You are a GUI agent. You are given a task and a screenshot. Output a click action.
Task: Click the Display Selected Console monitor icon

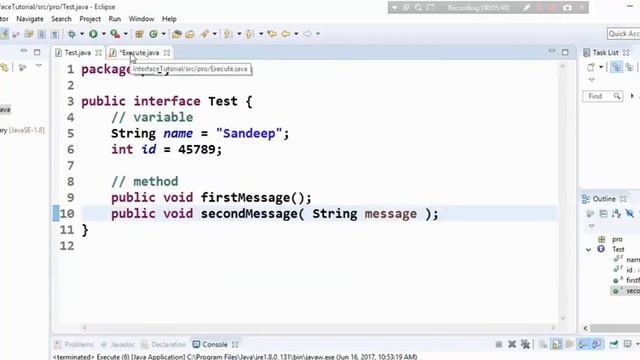click(627, 344)
